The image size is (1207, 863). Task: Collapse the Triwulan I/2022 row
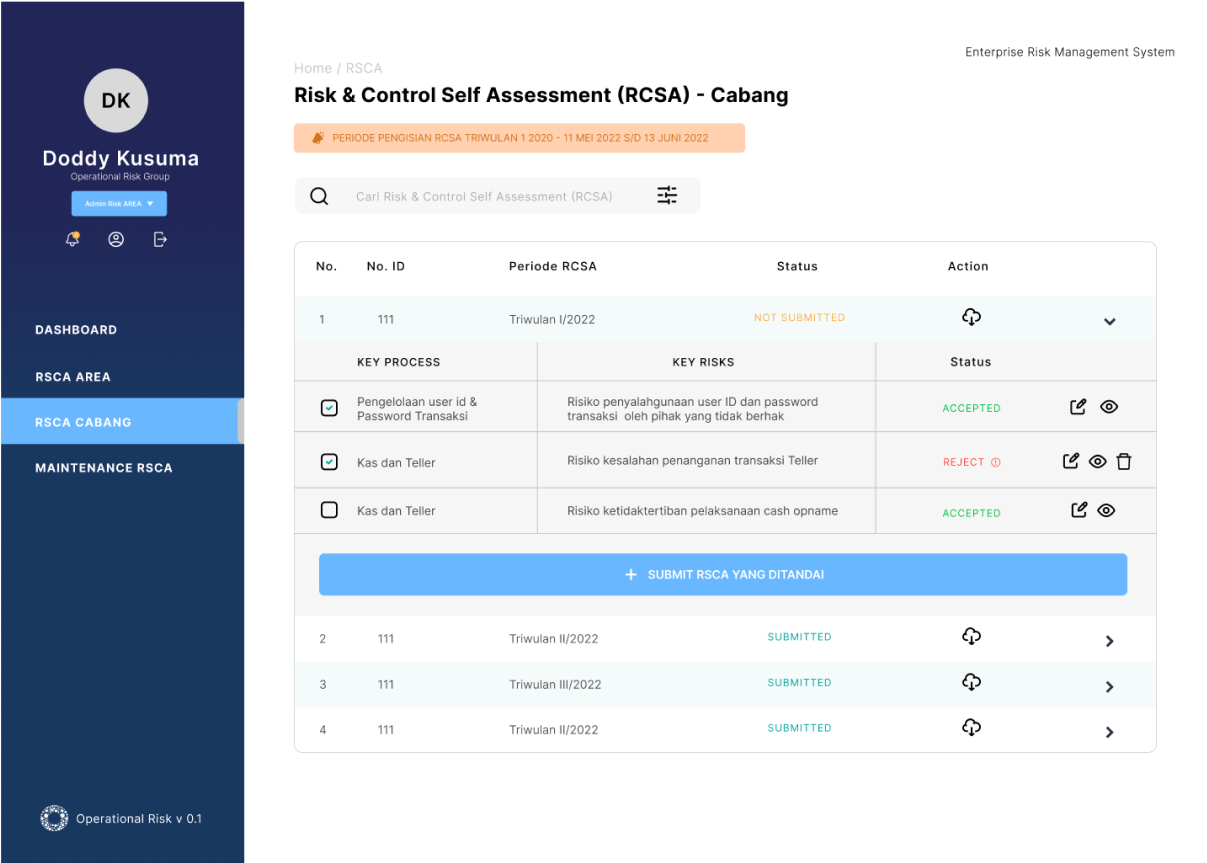(1109, 321)
